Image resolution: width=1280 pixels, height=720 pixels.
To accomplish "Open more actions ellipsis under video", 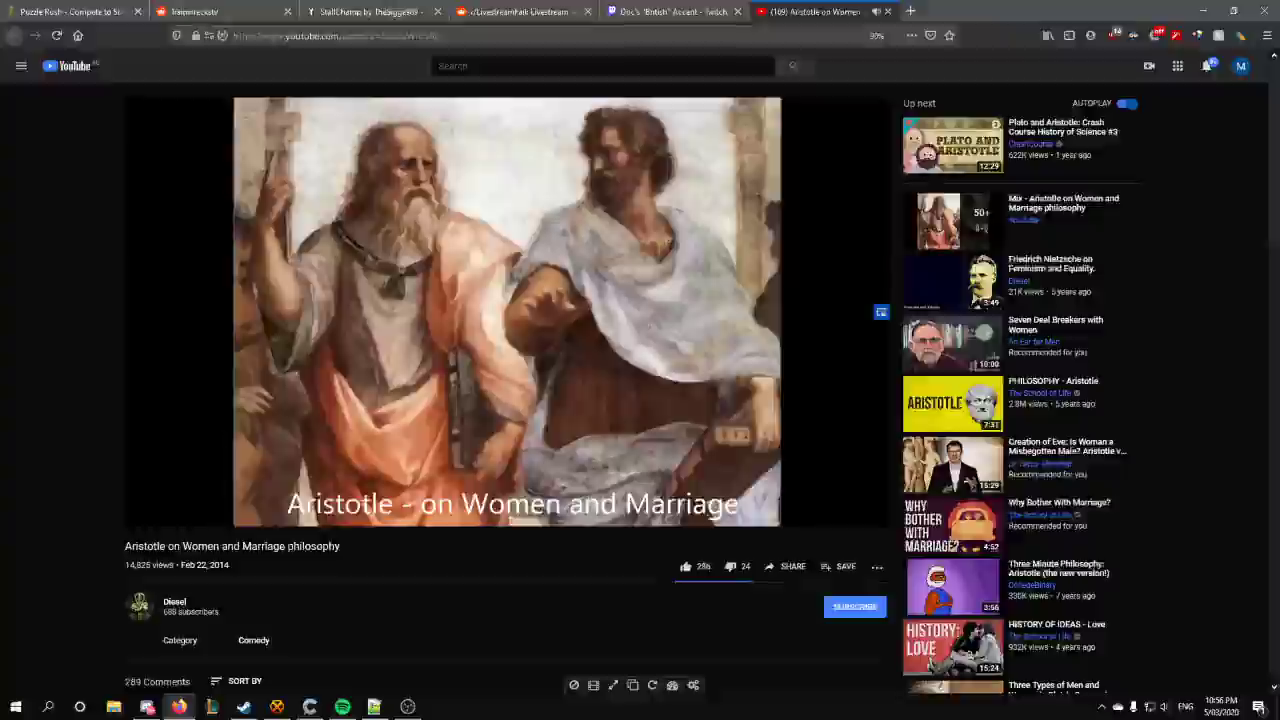I will tap(877, 567).
